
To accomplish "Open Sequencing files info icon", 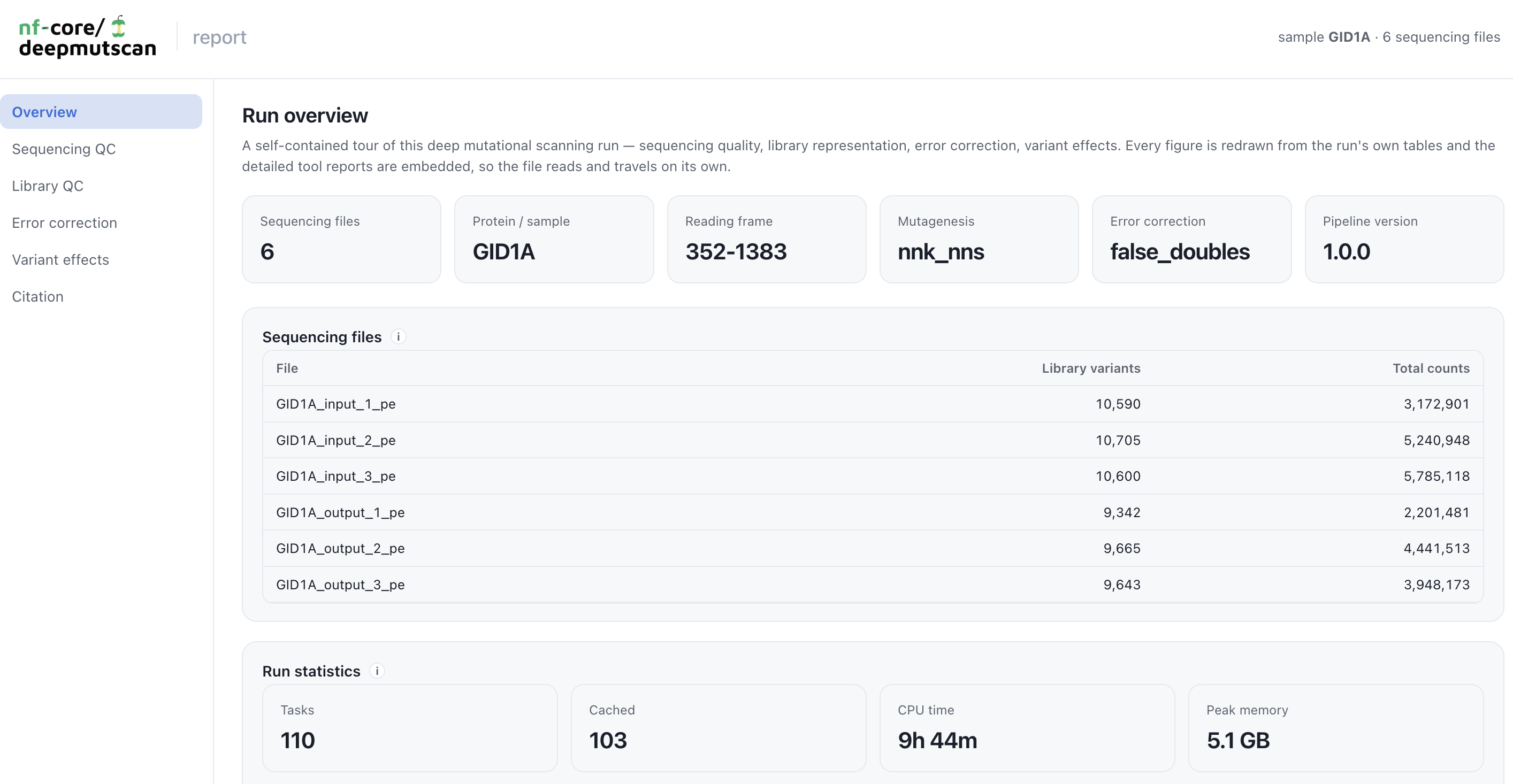I will click(398, 336).
